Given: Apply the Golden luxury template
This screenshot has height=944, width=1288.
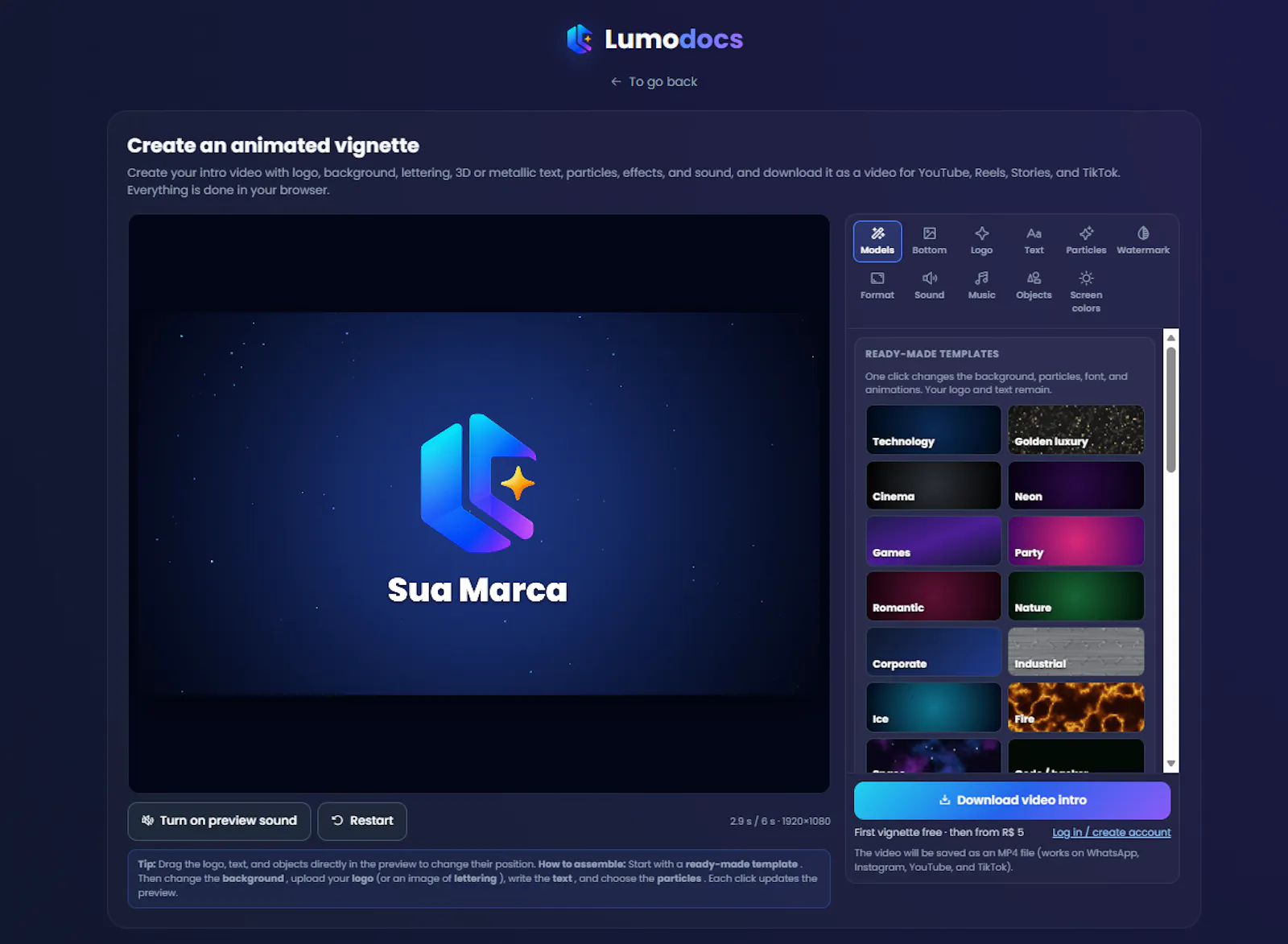Looking at the screenshot, I should pyautogui.click(x=1076, y=430).
